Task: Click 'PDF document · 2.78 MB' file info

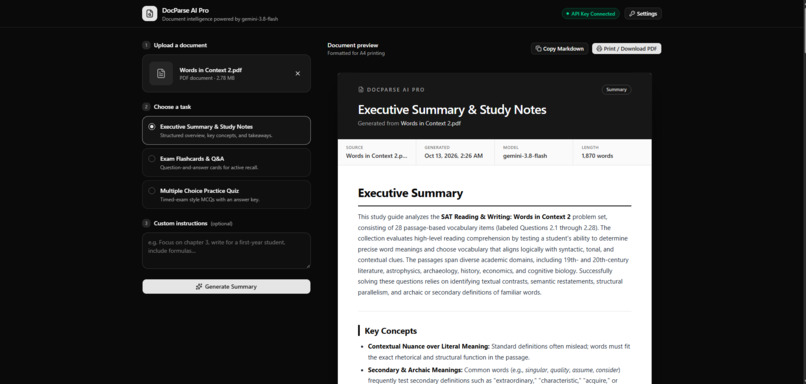Action: 207,78
